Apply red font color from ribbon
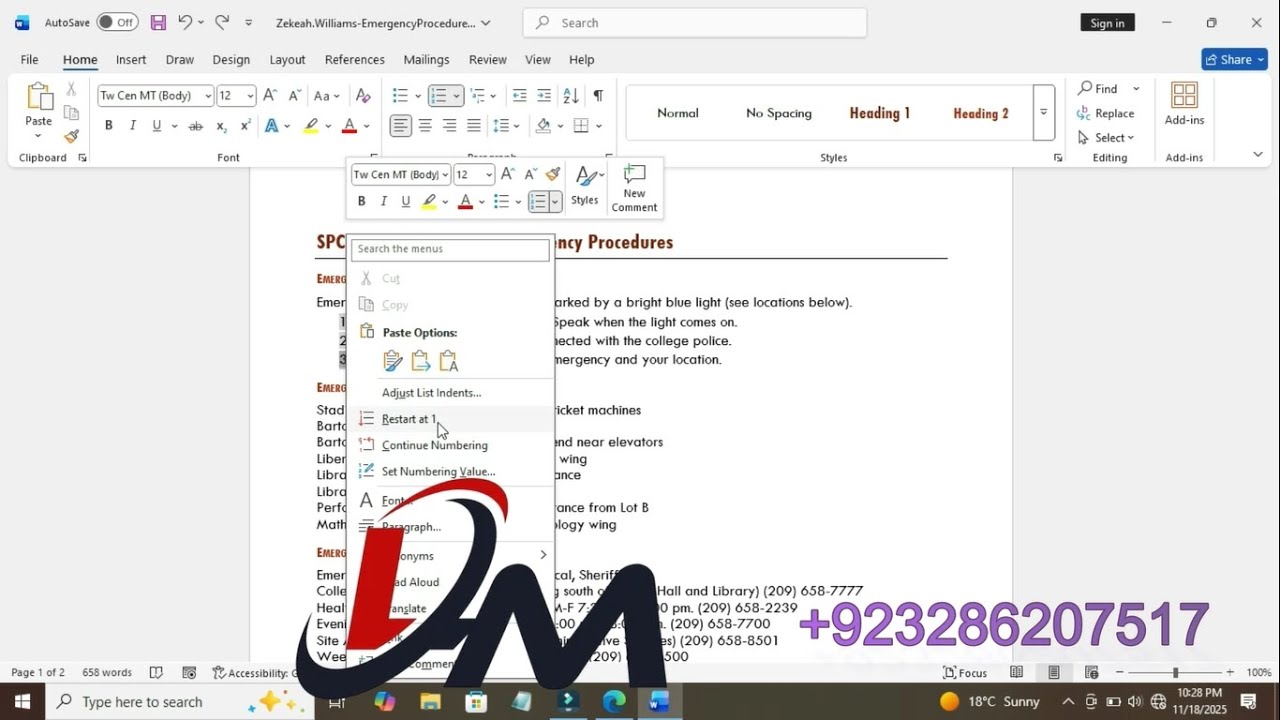This screenshot has width=1280, height=720. 349,126
